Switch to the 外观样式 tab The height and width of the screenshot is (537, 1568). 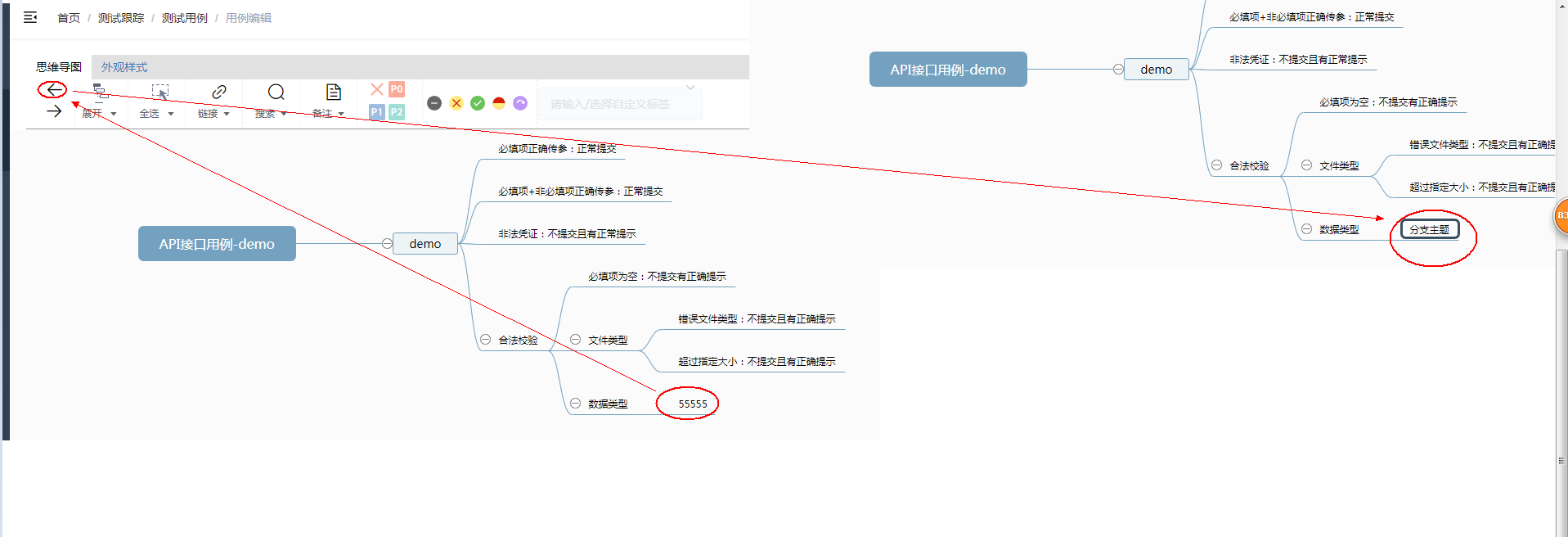124,67
